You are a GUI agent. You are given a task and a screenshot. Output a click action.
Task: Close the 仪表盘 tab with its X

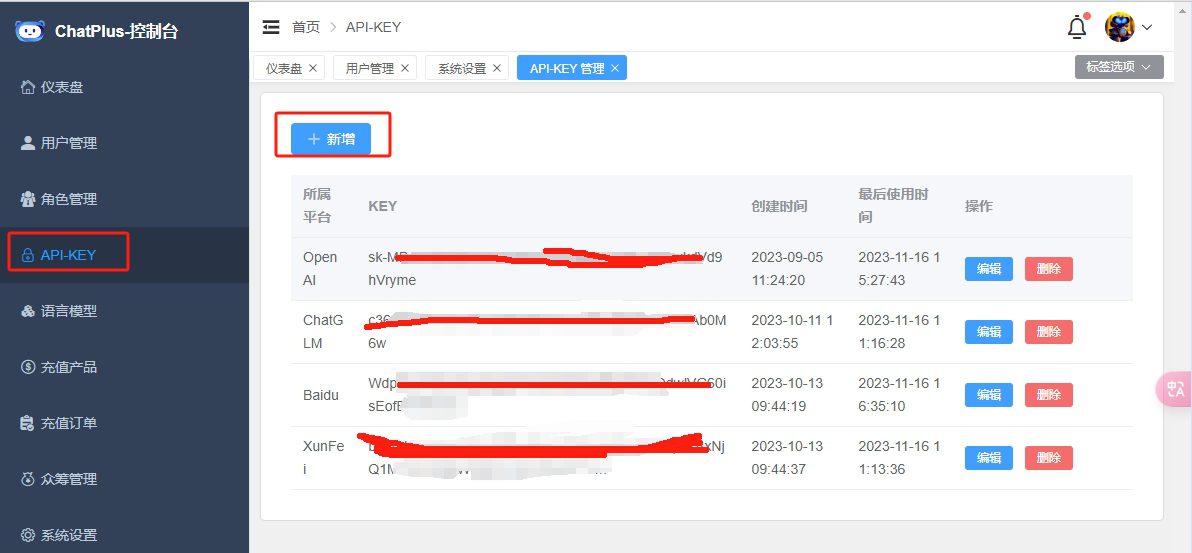click(313, 68)
